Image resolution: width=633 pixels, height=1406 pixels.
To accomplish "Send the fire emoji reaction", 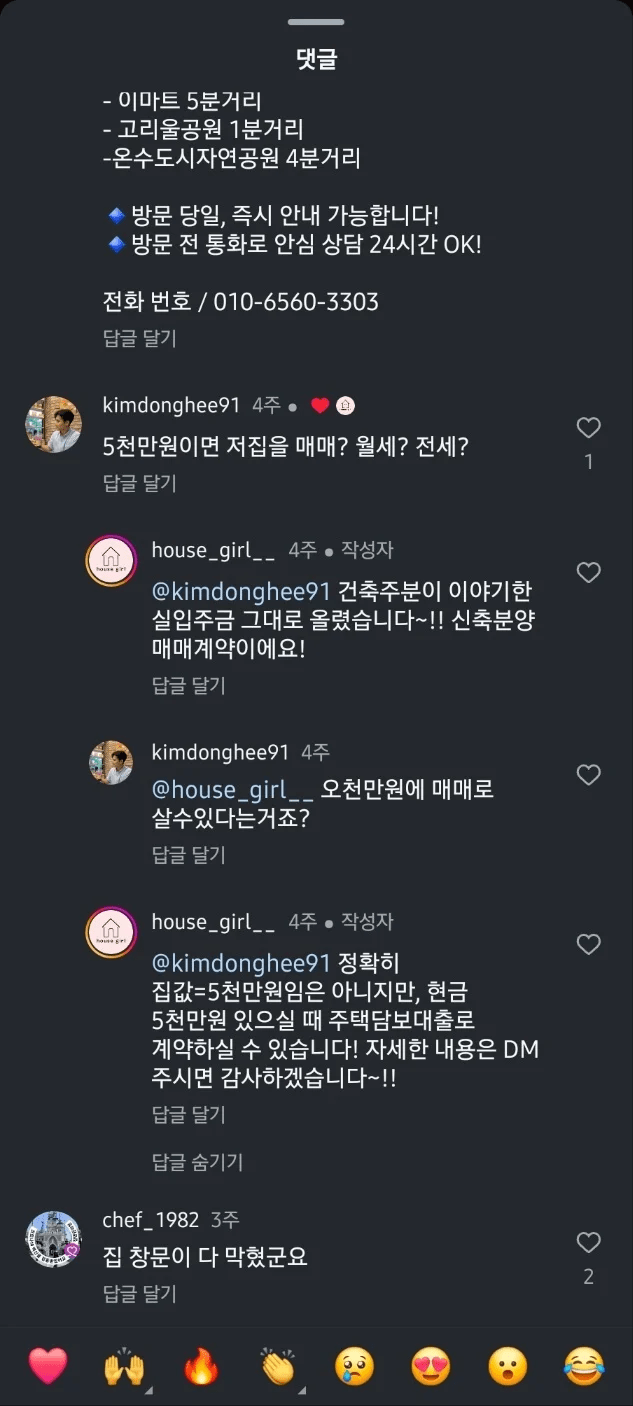I will [x=201, y=1366].
